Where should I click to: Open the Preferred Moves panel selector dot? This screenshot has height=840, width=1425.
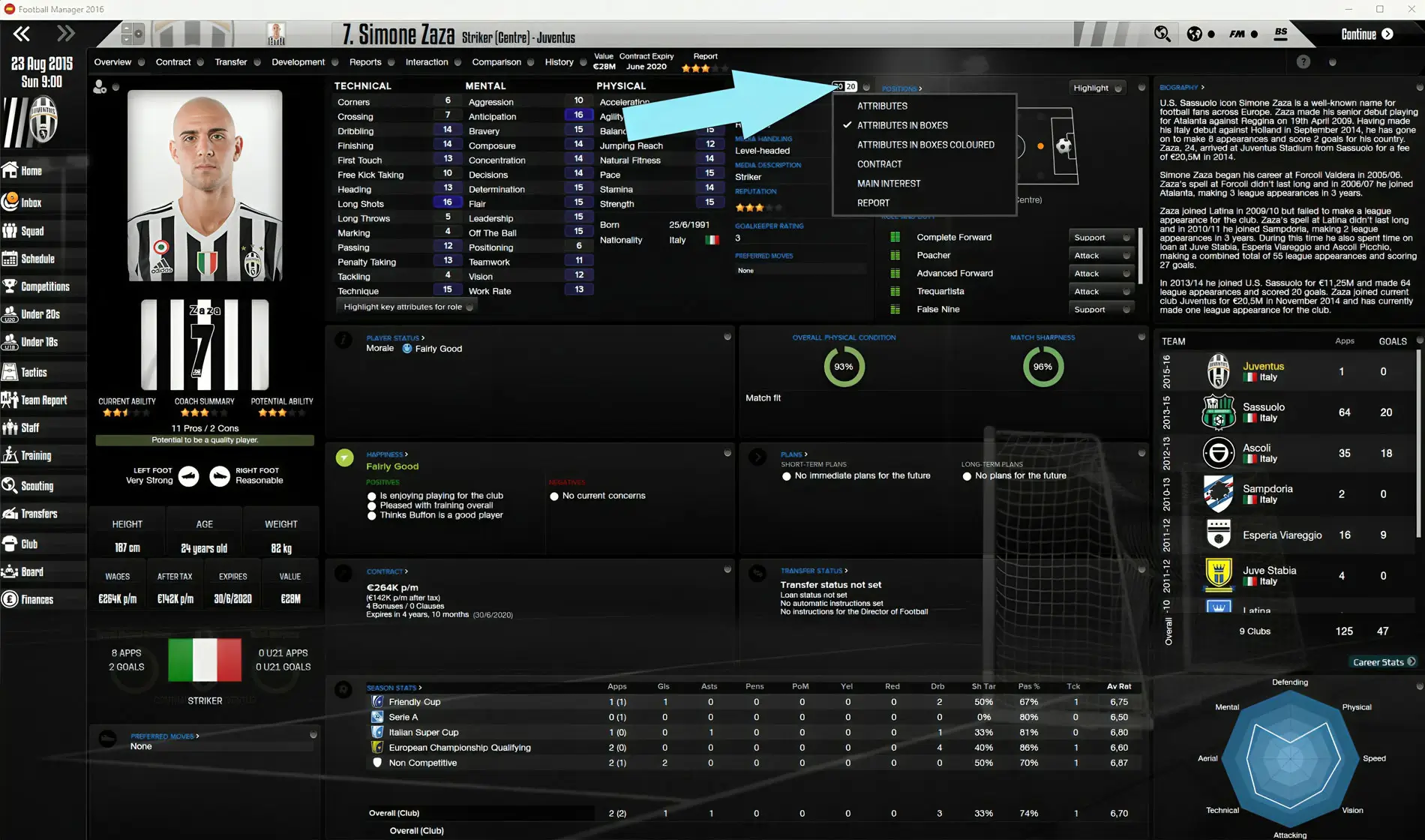313,735
